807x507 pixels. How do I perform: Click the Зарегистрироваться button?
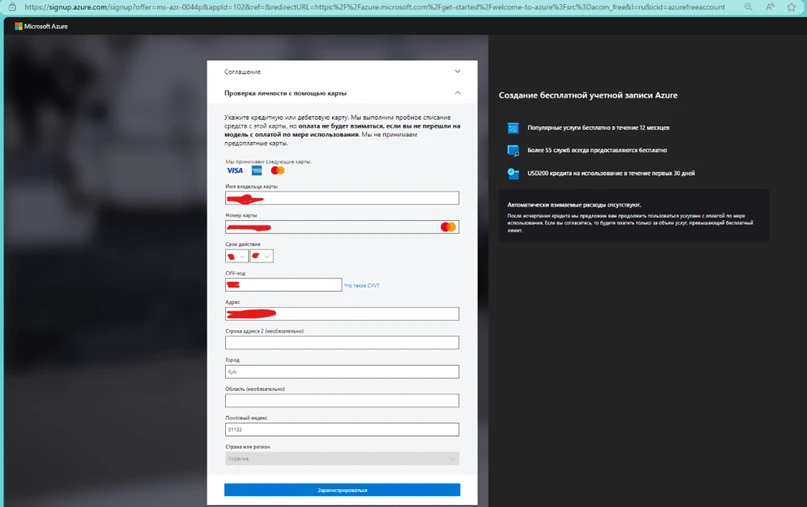[x=342, y=490]
